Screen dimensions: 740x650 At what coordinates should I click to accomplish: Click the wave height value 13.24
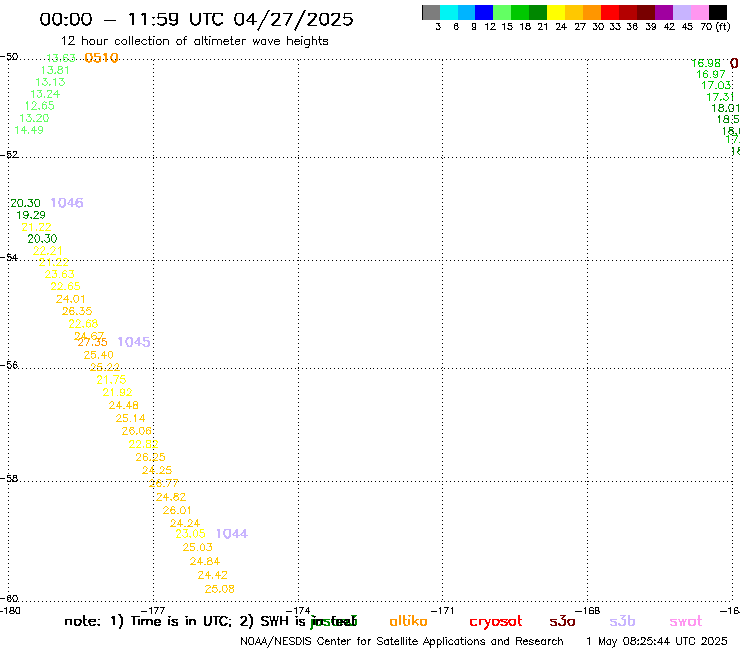(45, 94)
